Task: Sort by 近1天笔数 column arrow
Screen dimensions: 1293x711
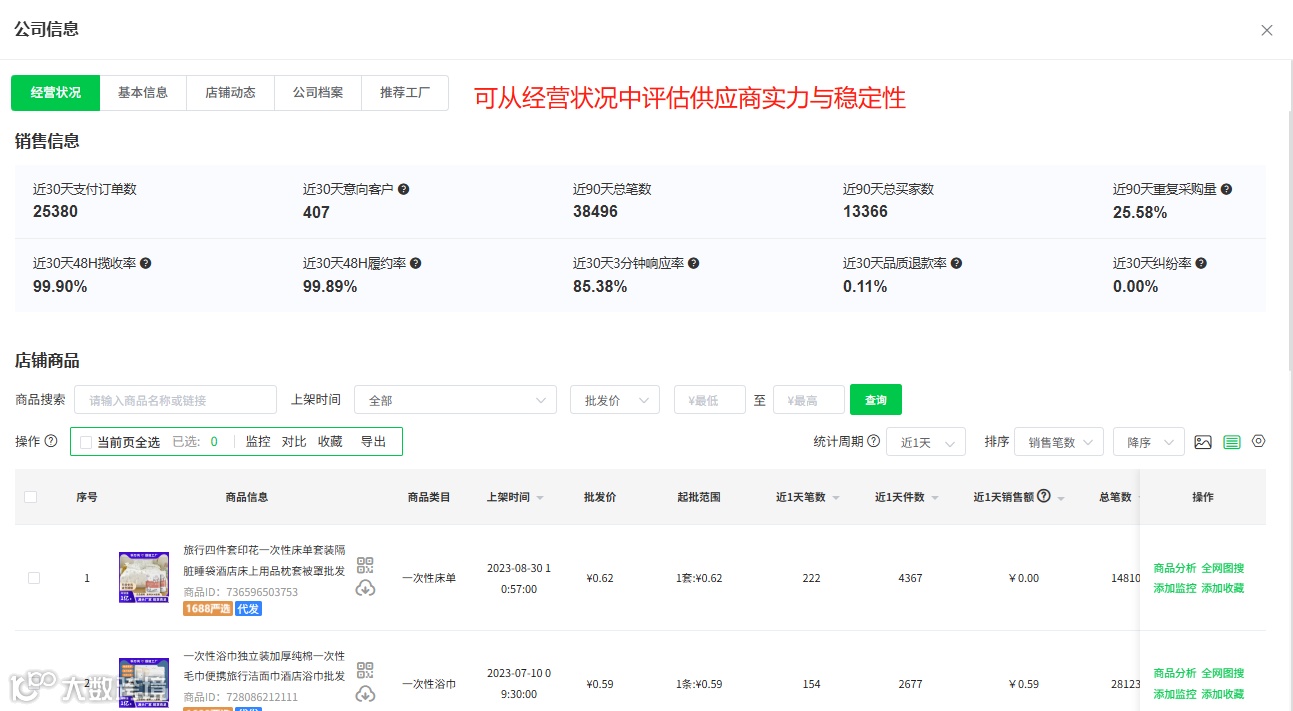Action: [x=835, y=498]
